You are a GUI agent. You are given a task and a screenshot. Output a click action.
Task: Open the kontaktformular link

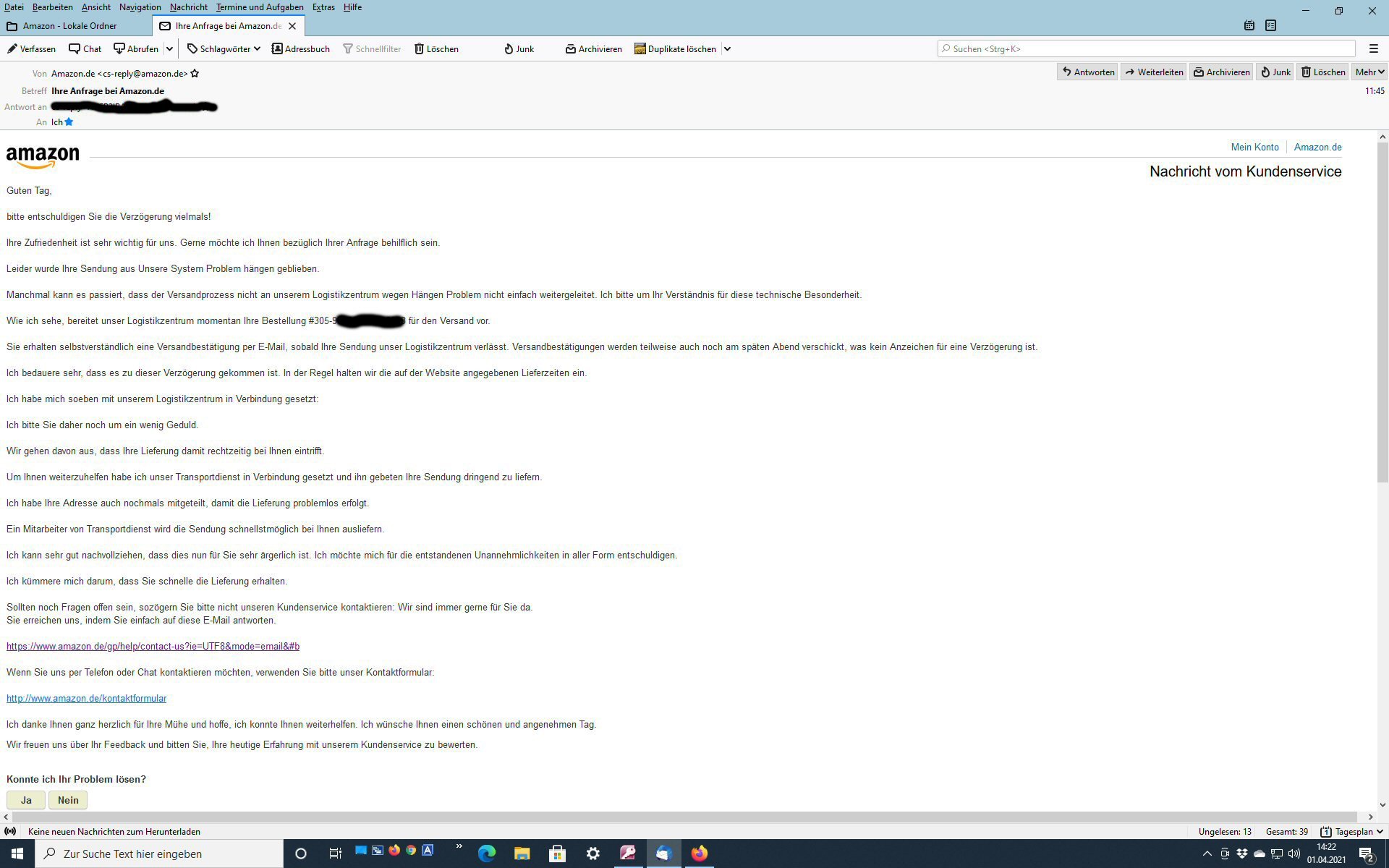(x=86, y=698)
